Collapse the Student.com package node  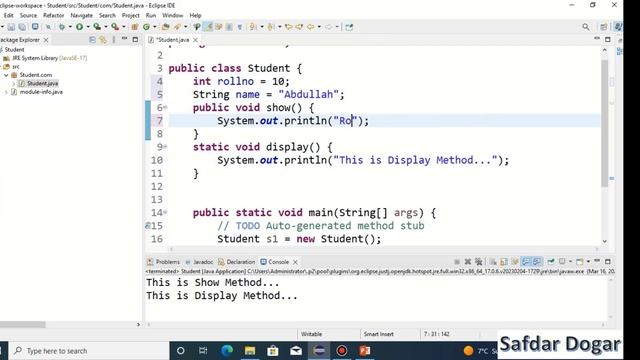coord(6,75)
